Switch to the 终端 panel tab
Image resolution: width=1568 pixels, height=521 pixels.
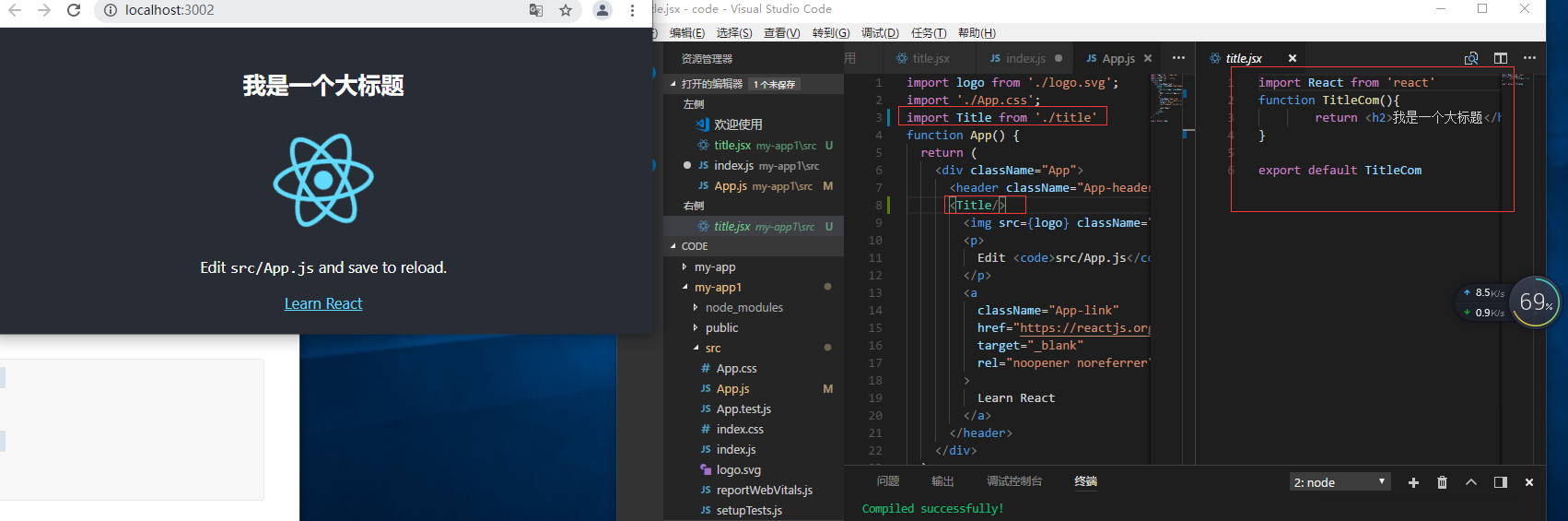pyautogui.click(x=1086, y=481)
